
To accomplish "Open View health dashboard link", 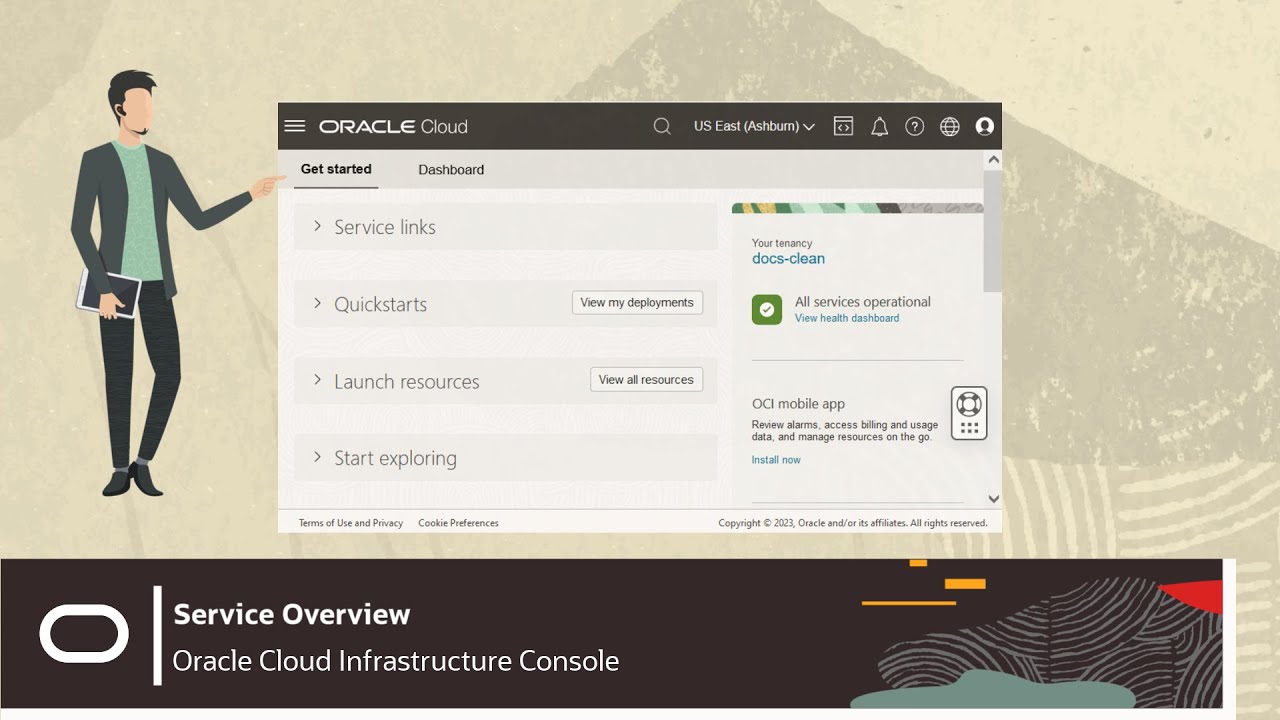I will (x=847, y=318).
